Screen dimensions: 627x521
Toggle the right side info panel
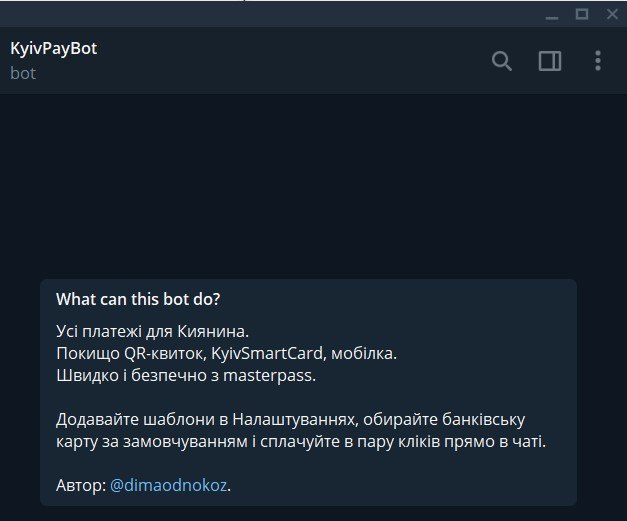tap(550, 61)
